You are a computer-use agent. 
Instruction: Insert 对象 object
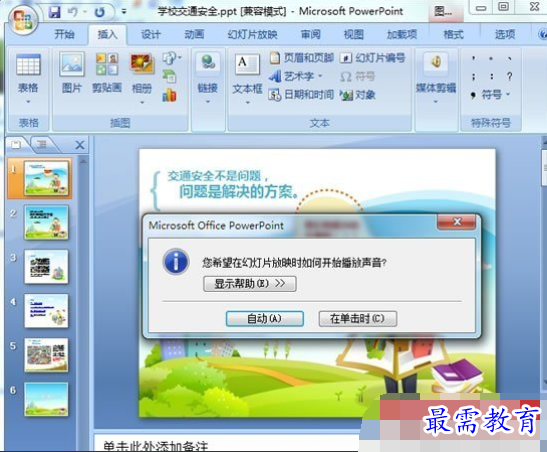pyautogui.click(x=358, y=95)
